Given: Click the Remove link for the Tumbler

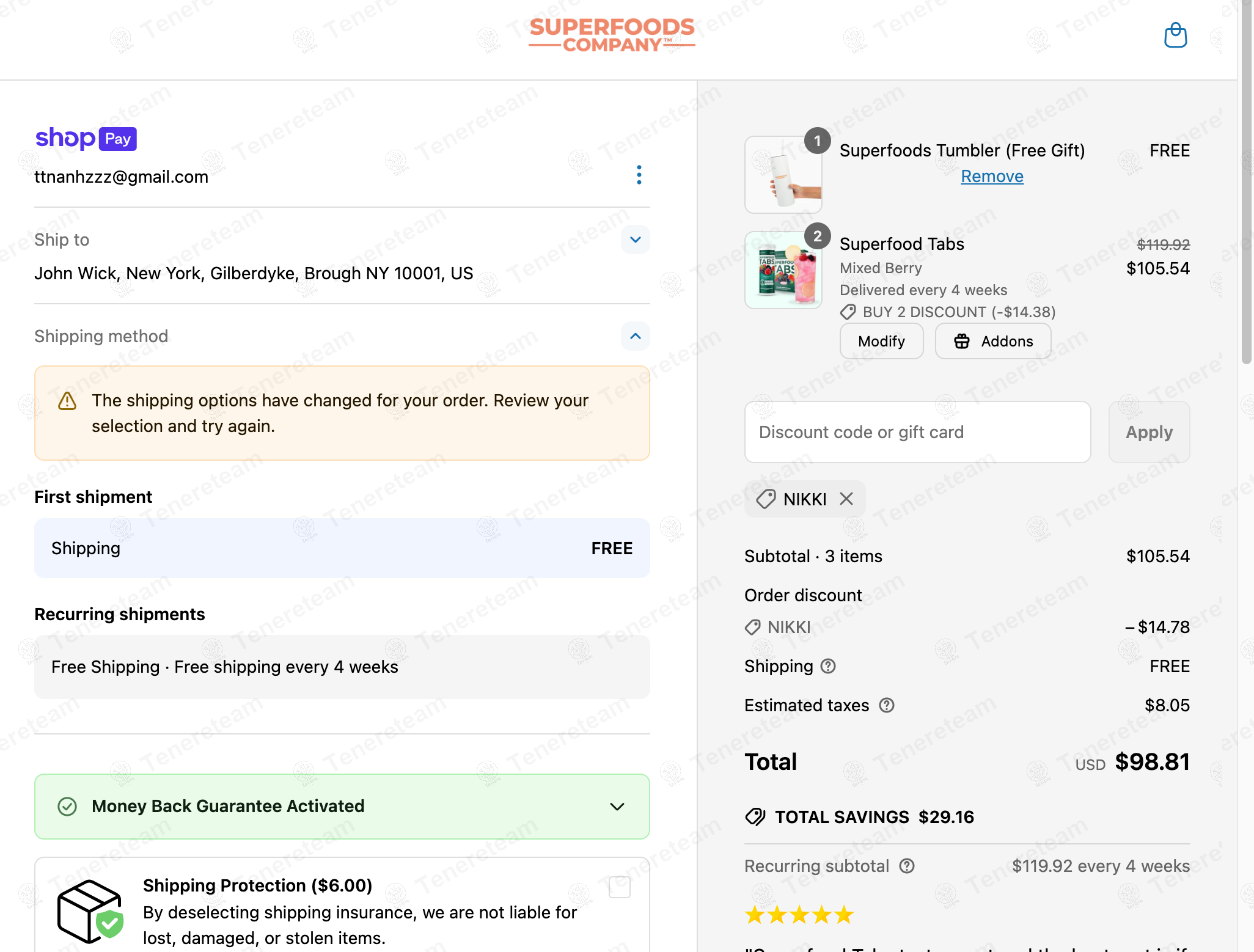Looking at the screenshot, I should 992,176.
